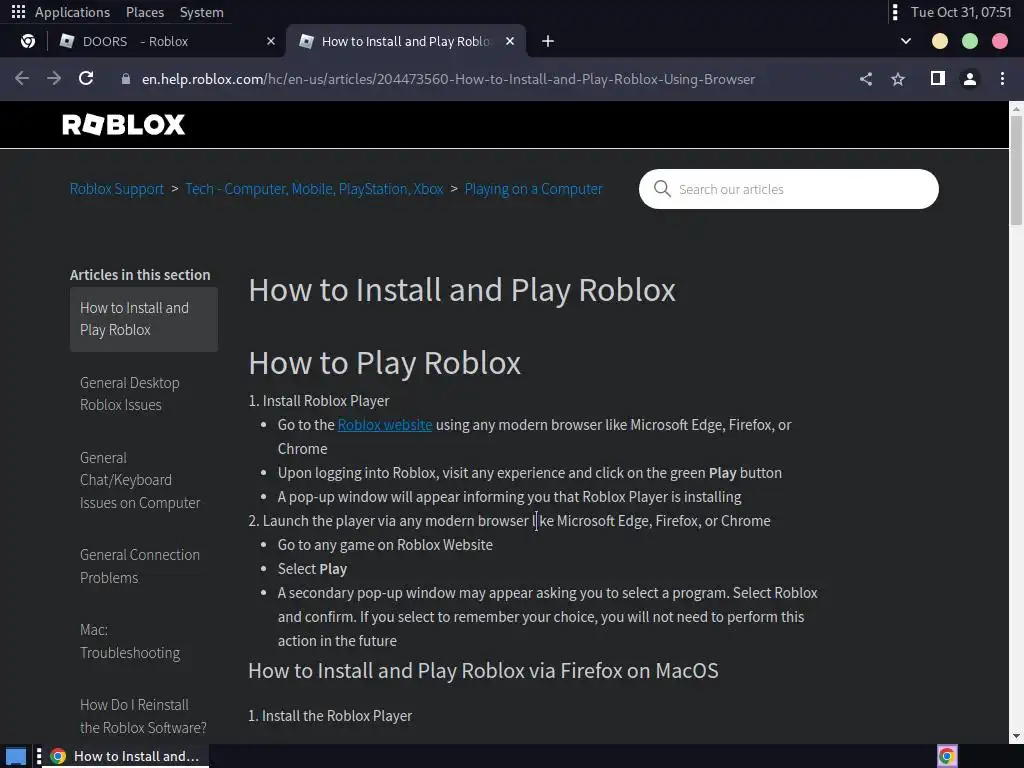Open How Do I Reinstall the Roblox Software
The image size is (1024, 768).
pyautogui.click(x=143, y=716)
